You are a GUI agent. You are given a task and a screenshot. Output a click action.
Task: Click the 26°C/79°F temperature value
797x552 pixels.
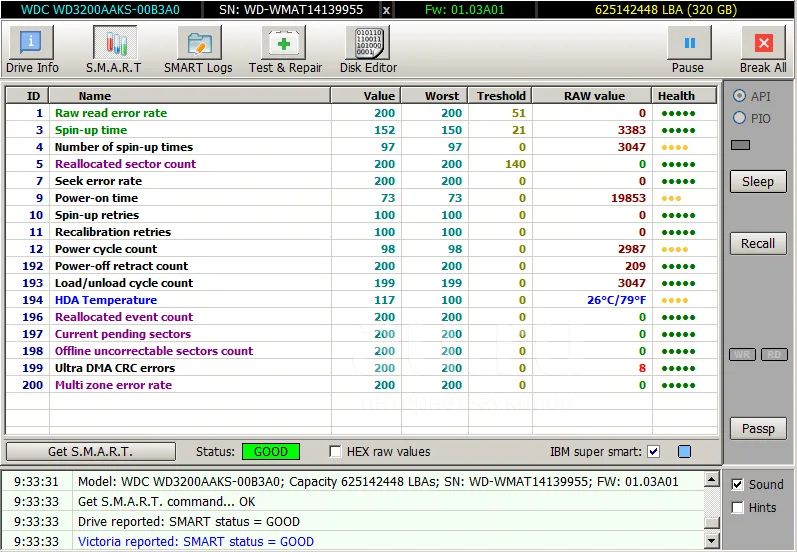617,300
